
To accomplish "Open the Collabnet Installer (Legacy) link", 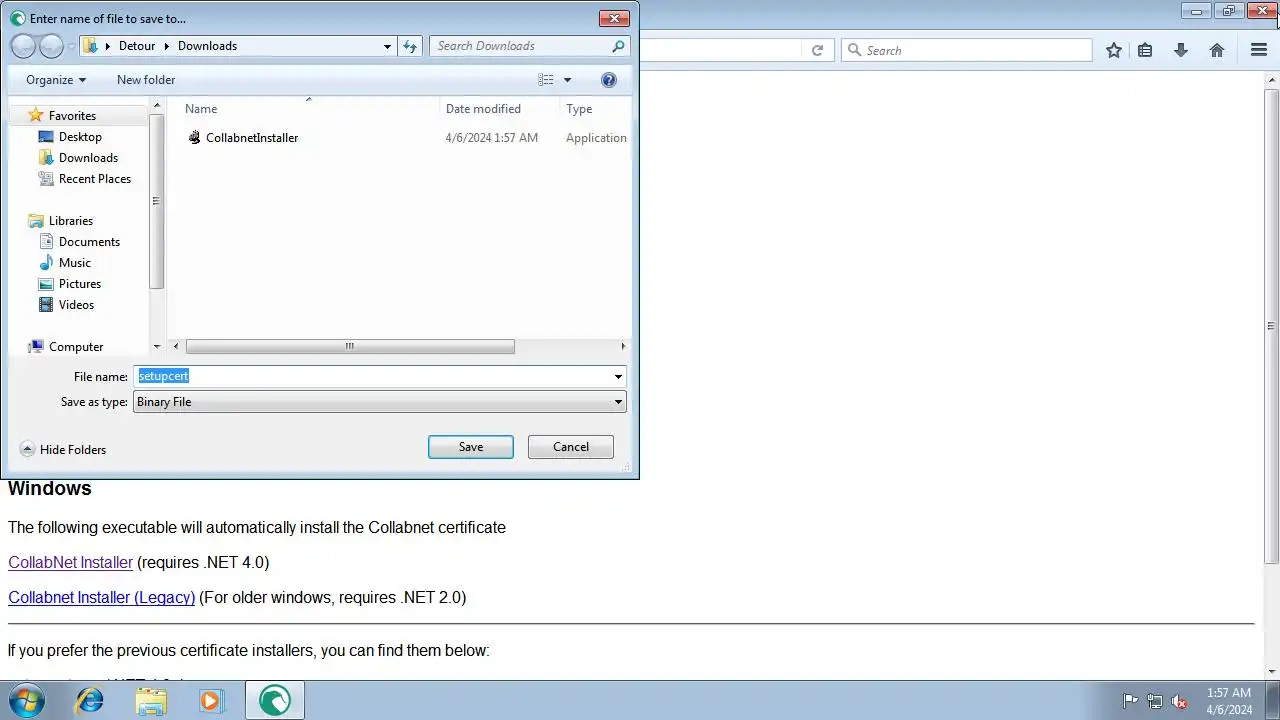I will pos(101,598).
